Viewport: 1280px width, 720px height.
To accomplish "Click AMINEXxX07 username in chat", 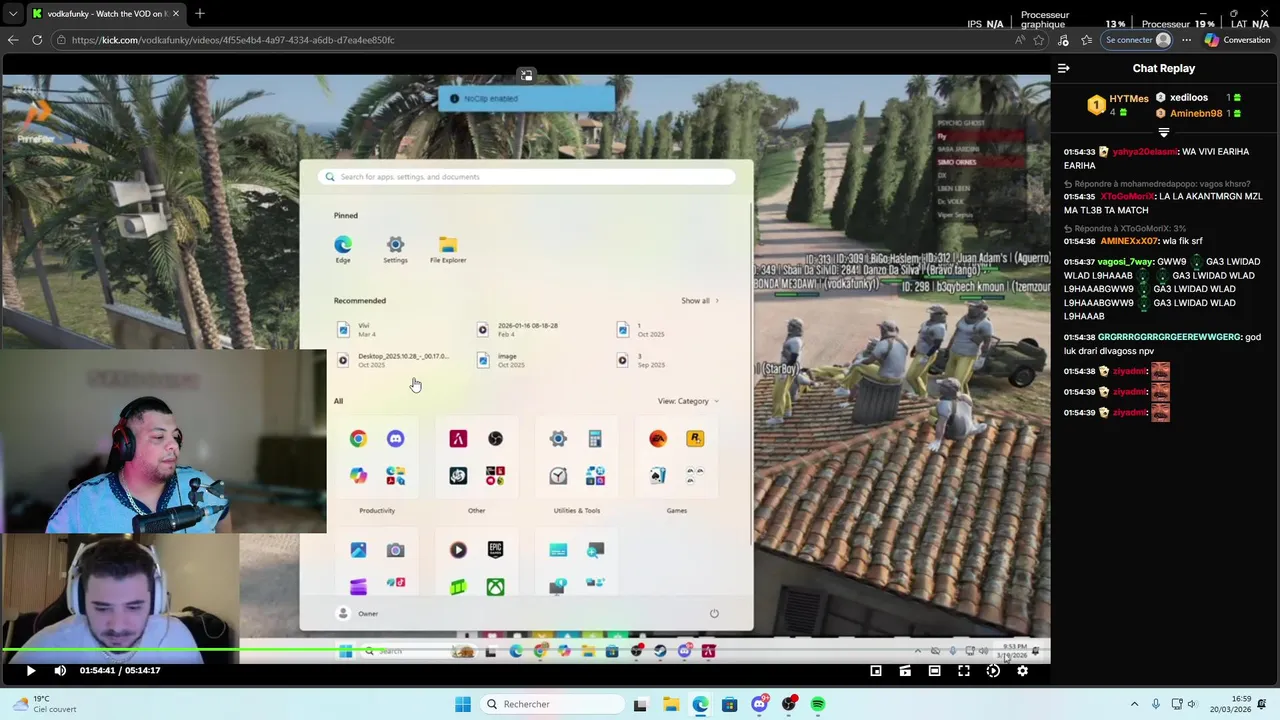I will [x=1129, y=242].
